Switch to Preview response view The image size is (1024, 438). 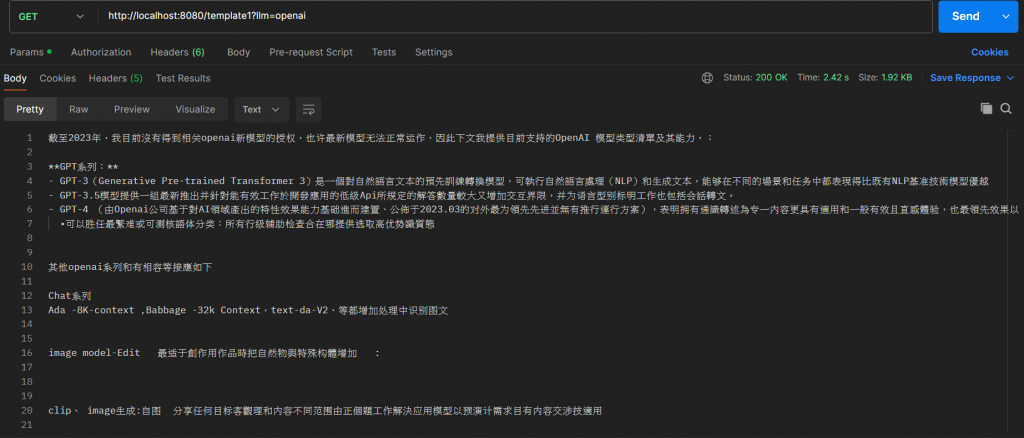pos(132,109)
